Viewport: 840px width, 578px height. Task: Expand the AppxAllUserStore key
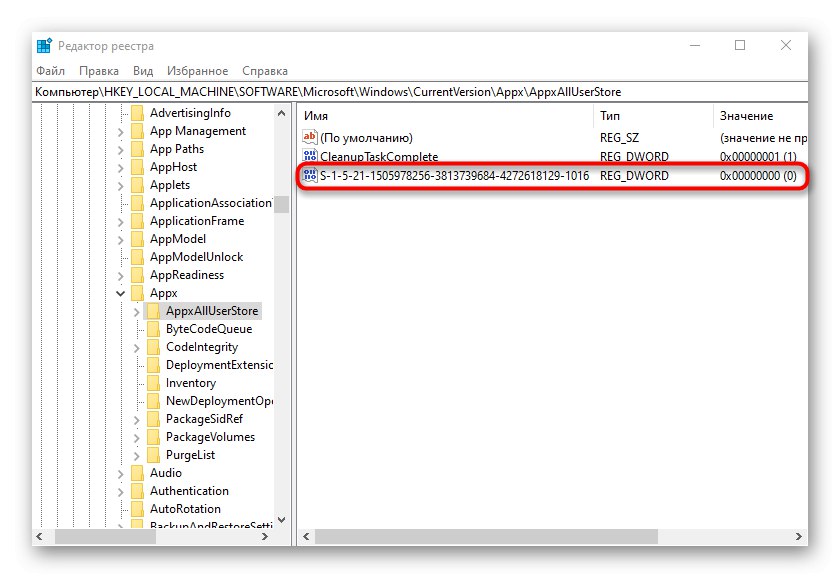137,312
